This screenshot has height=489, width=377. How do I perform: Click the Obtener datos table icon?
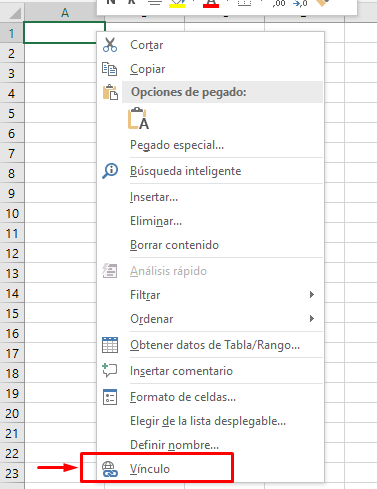point(110,345)
